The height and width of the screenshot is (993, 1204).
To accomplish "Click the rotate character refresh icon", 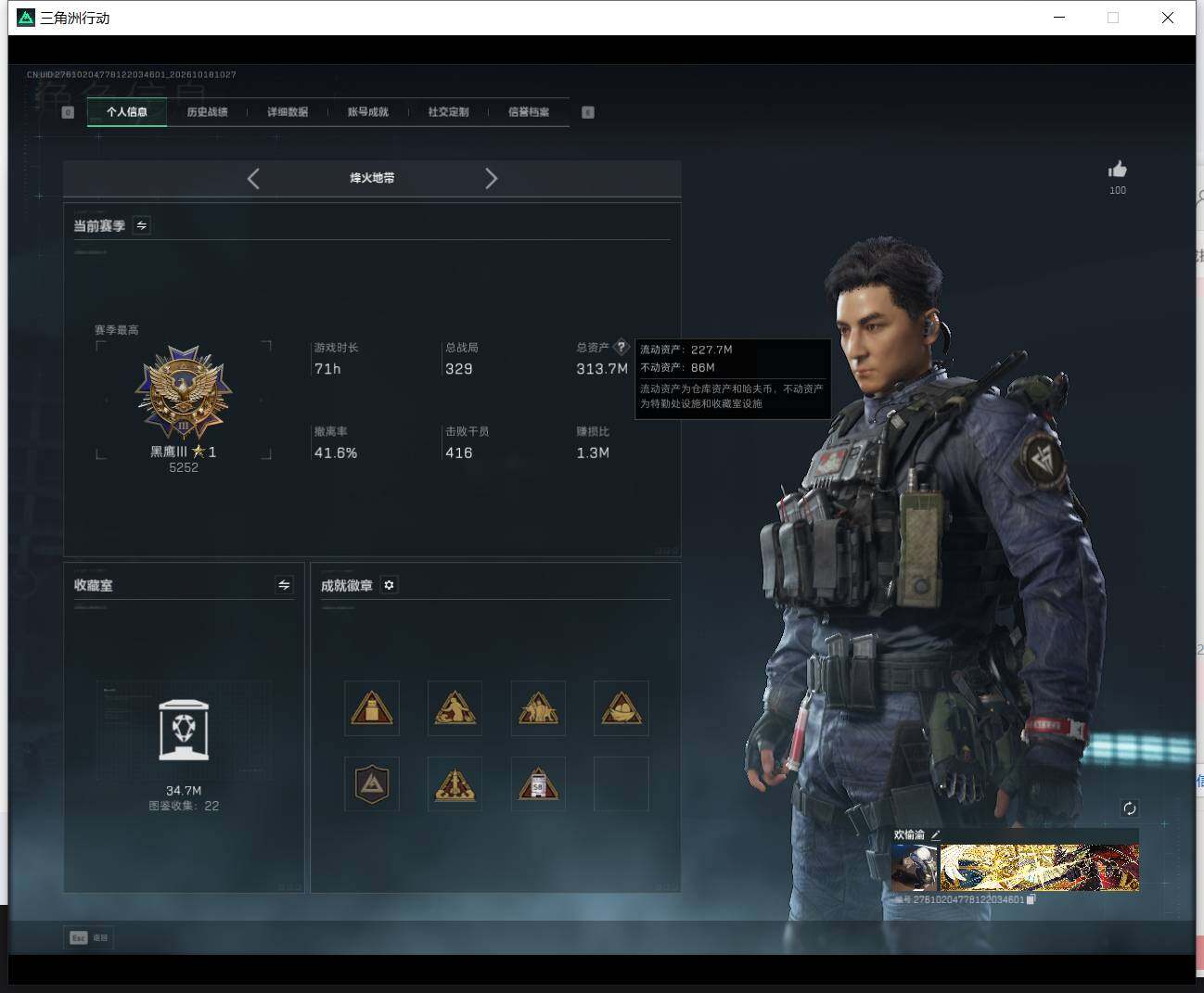I will [x=1129, y=808].
